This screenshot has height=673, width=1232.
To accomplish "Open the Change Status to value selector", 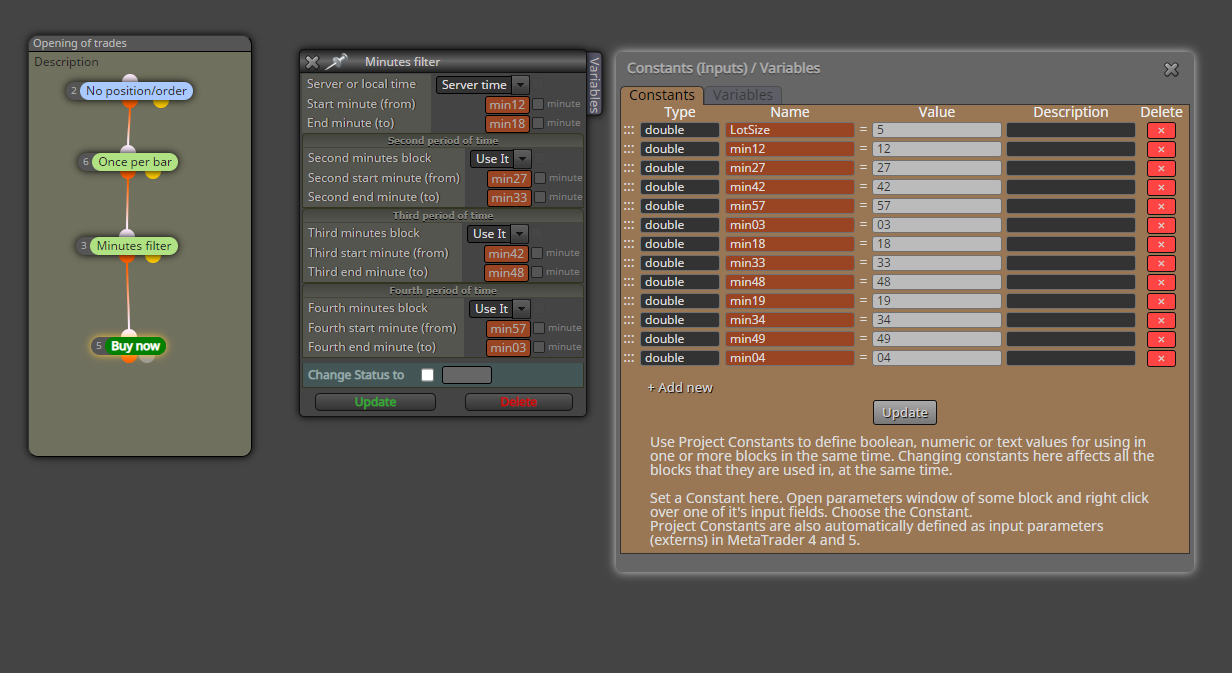I will (x=467, y=375).
